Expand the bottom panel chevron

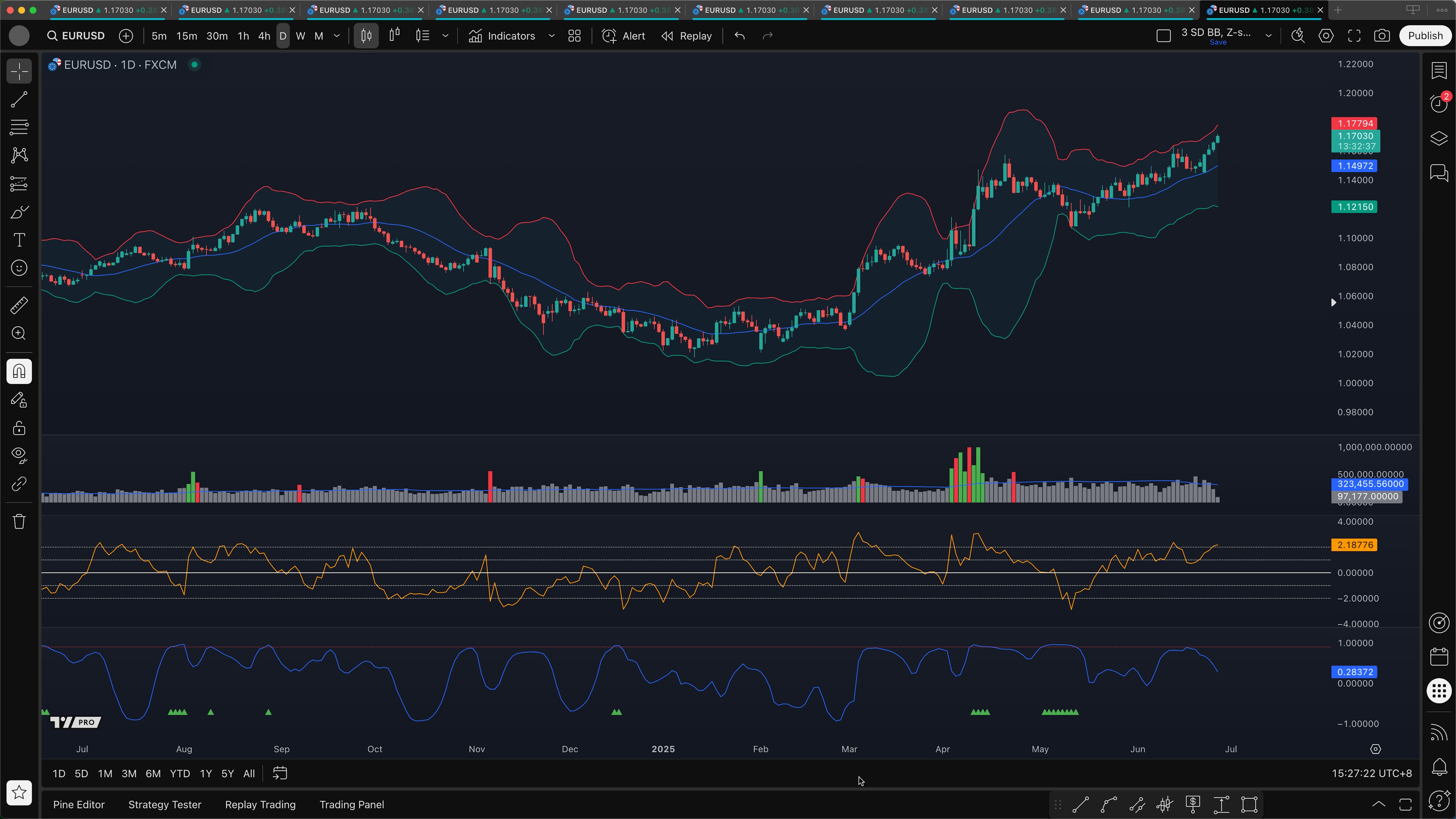coord(1379,804)
